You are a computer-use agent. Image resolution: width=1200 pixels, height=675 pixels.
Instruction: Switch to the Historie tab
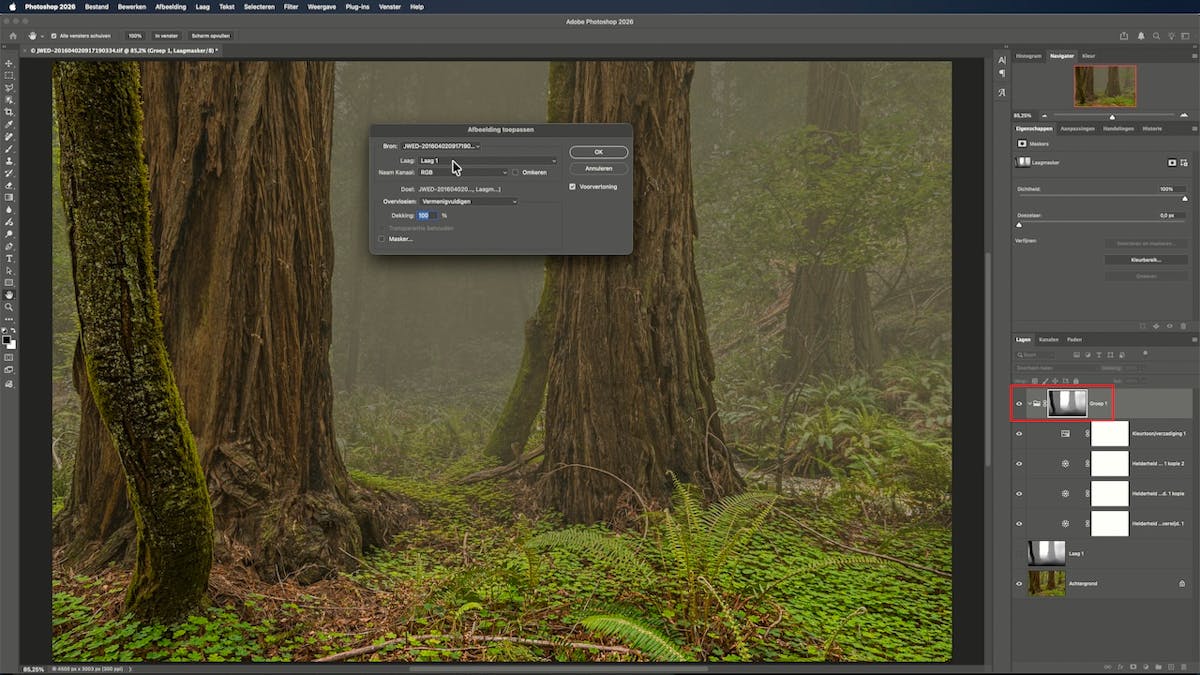pyautogui.click(x=1153, y=129)
